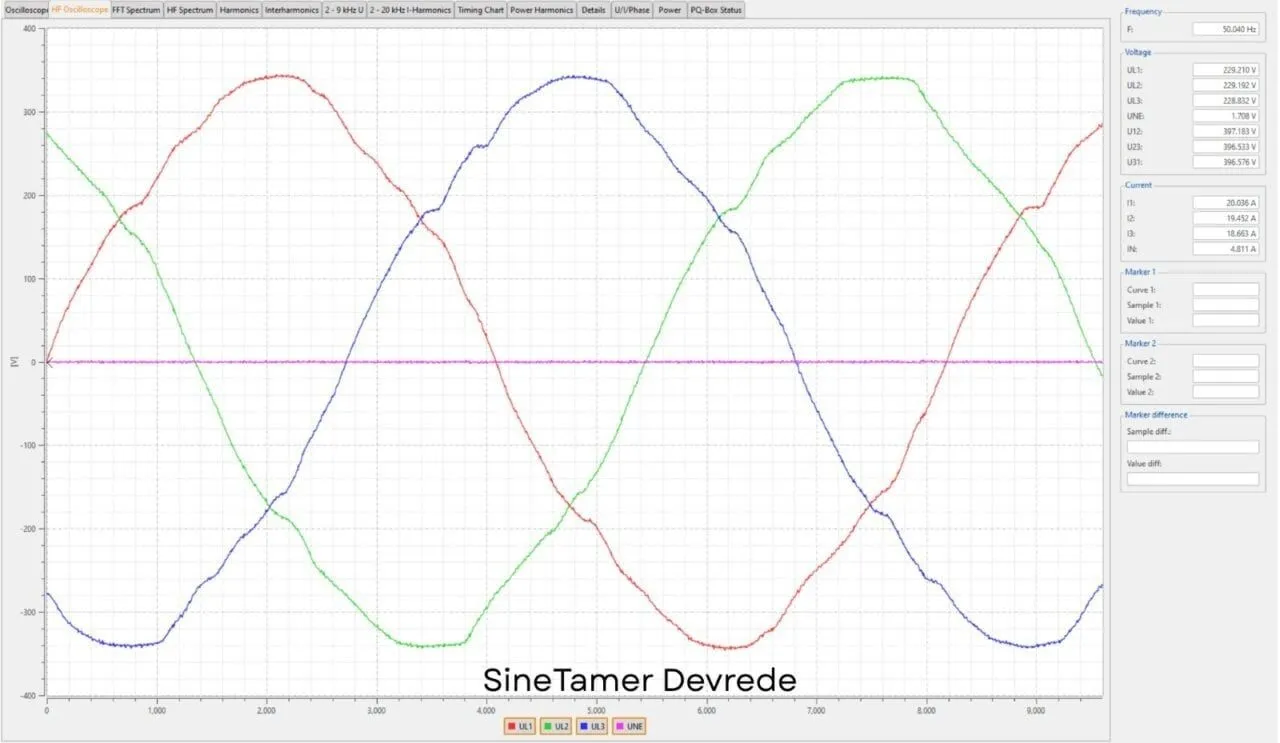1280x743 pixels.
Task: Click the Marker difference Value diff field
Action: pyautogui.click(x=1192, y=479)
